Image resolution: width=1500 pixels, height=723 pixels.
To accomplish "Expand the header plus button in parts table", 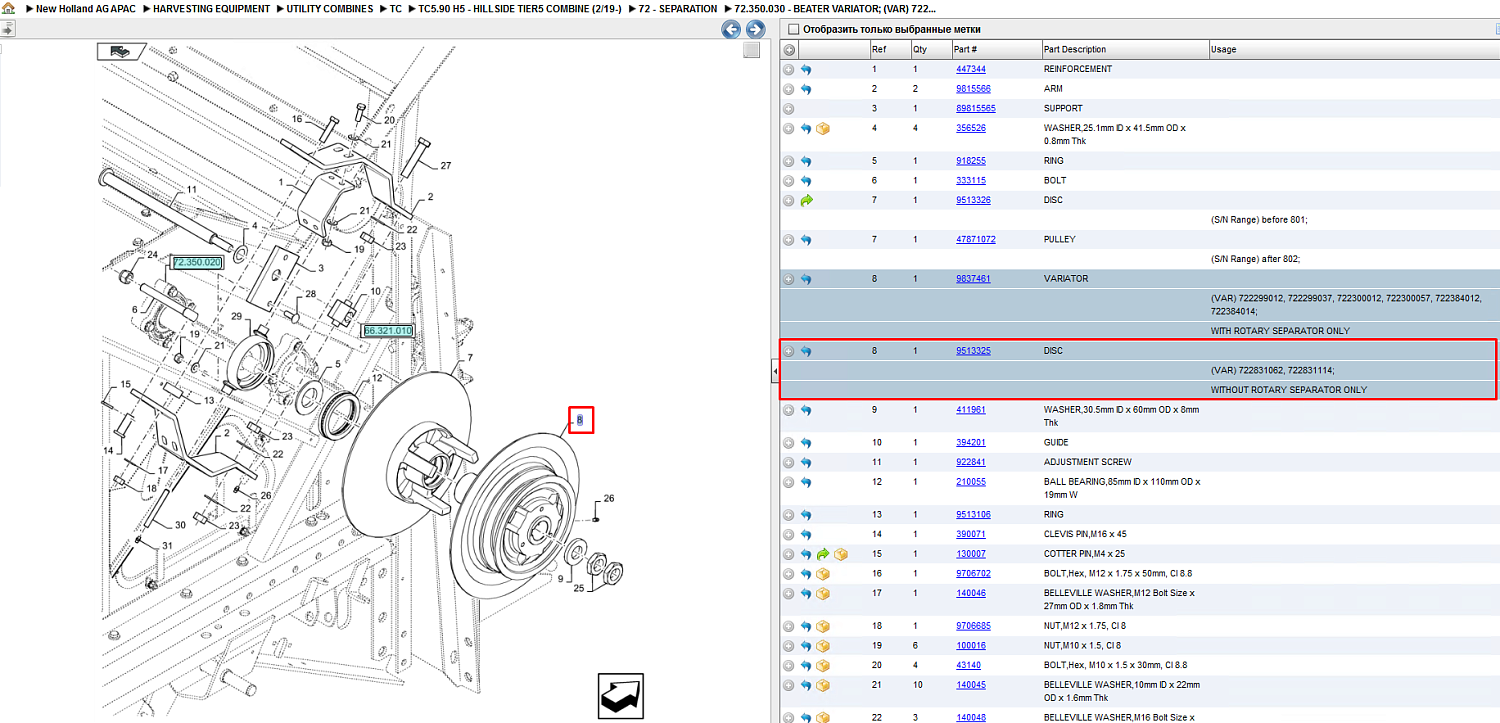I will pos(789,50).
